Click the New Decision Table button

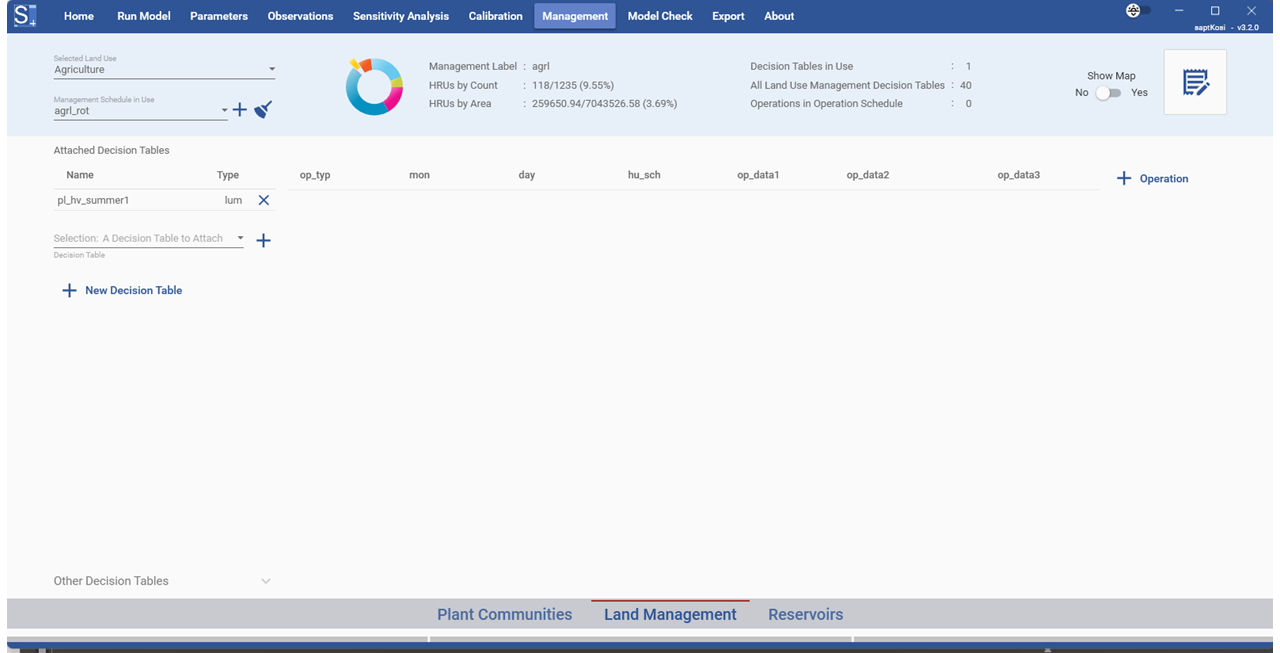point(122,290)
